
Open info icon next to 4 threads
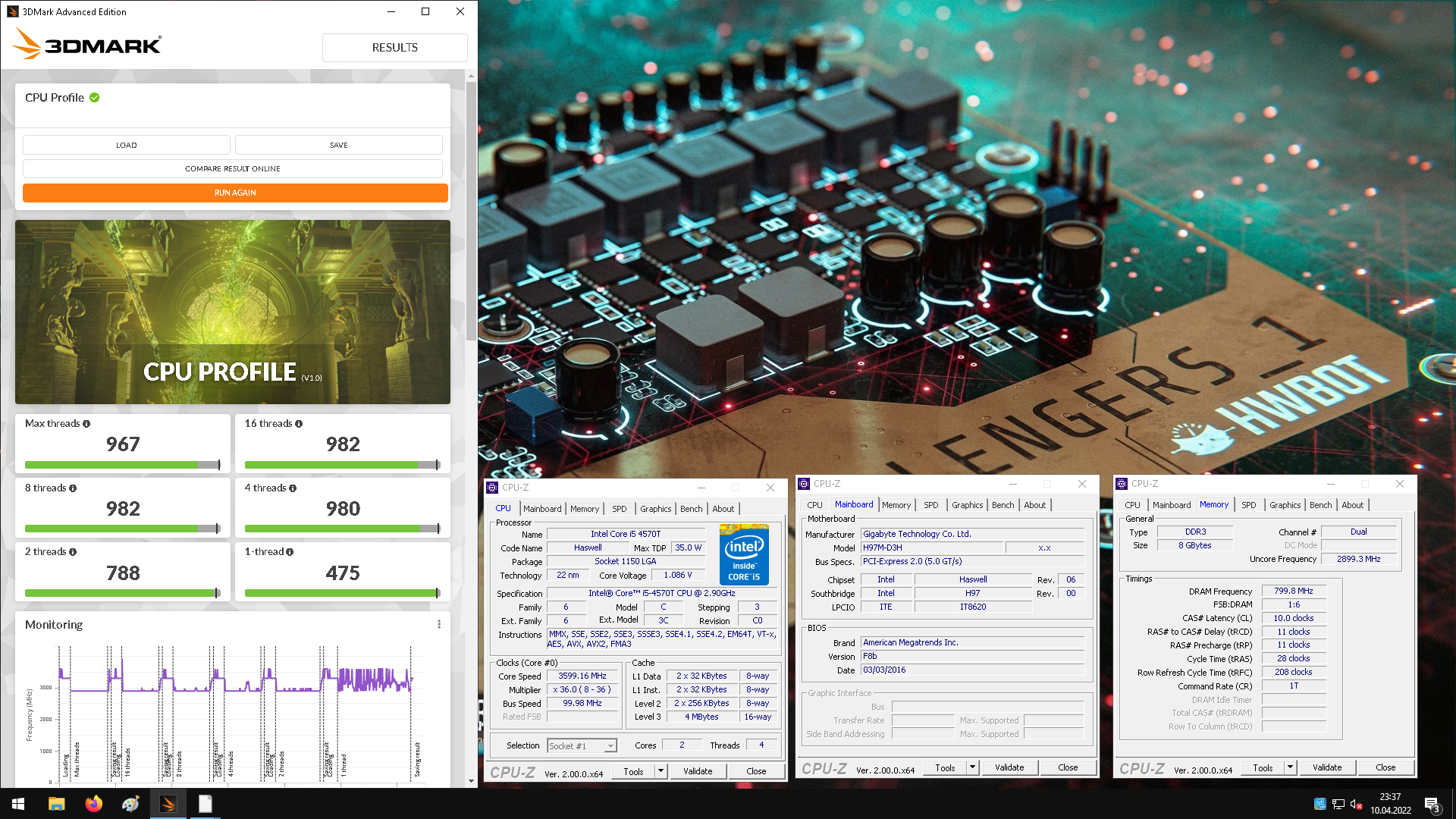(293, 488)
